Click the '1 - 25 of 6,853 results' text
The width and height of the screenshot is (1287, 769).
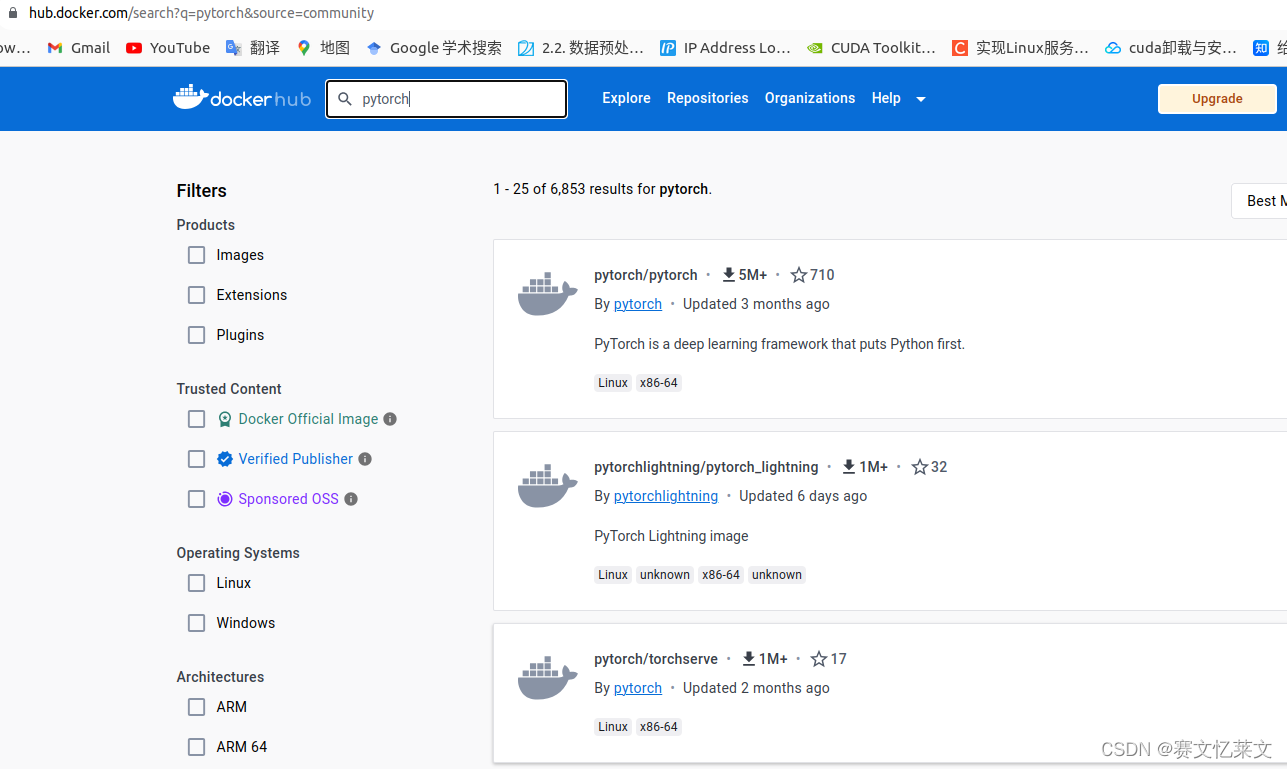pyautogui.click(x=602, y=189)
